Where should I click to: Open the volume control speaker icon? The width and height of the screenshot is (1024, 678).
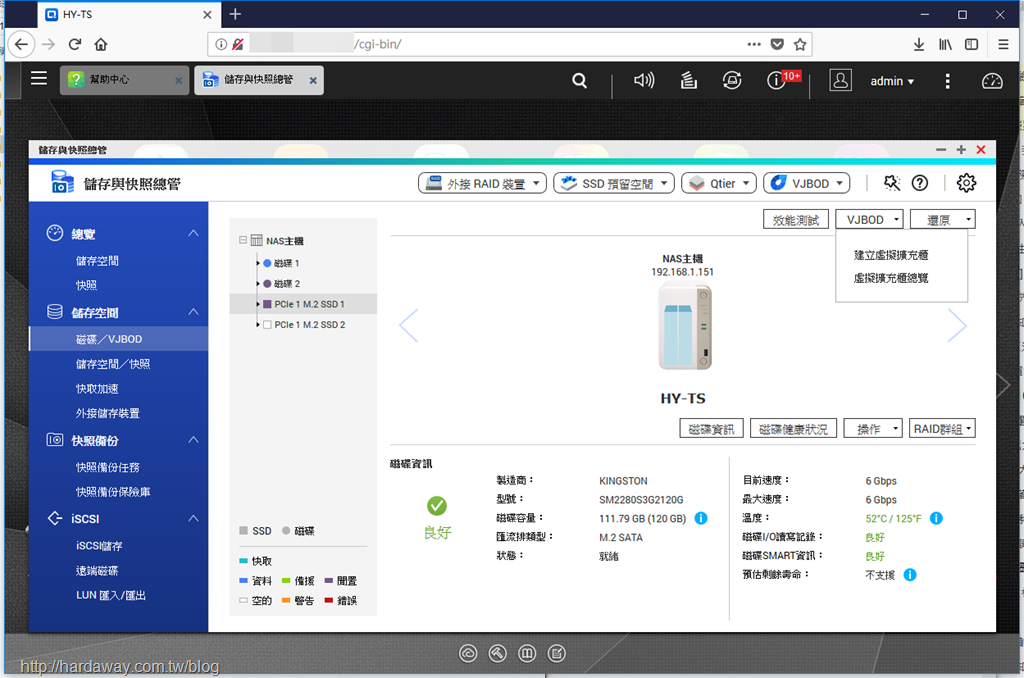coord(644,80)
